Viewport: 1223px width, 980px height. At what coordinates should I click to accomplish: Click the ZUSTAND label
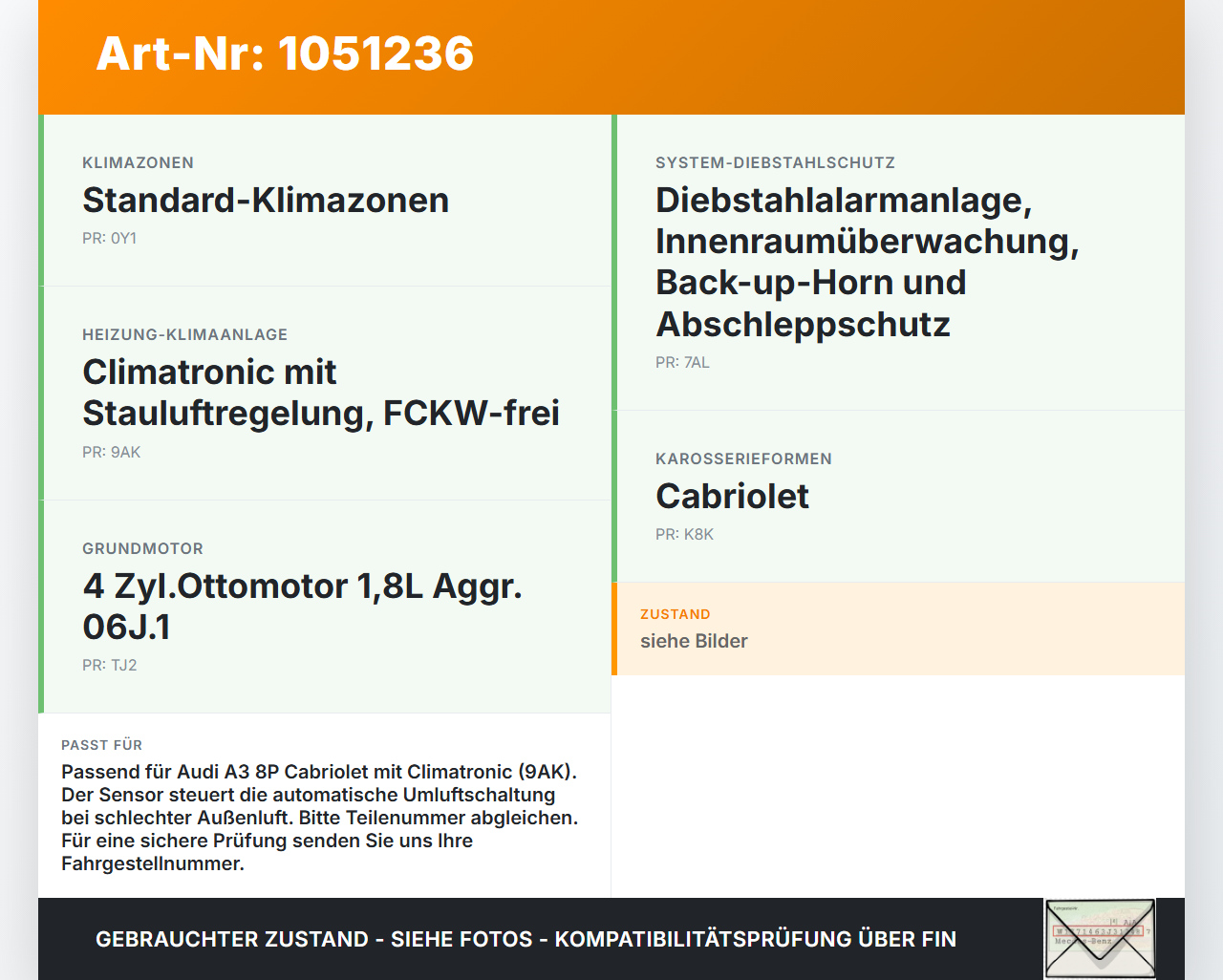click(x=676, y=614)
